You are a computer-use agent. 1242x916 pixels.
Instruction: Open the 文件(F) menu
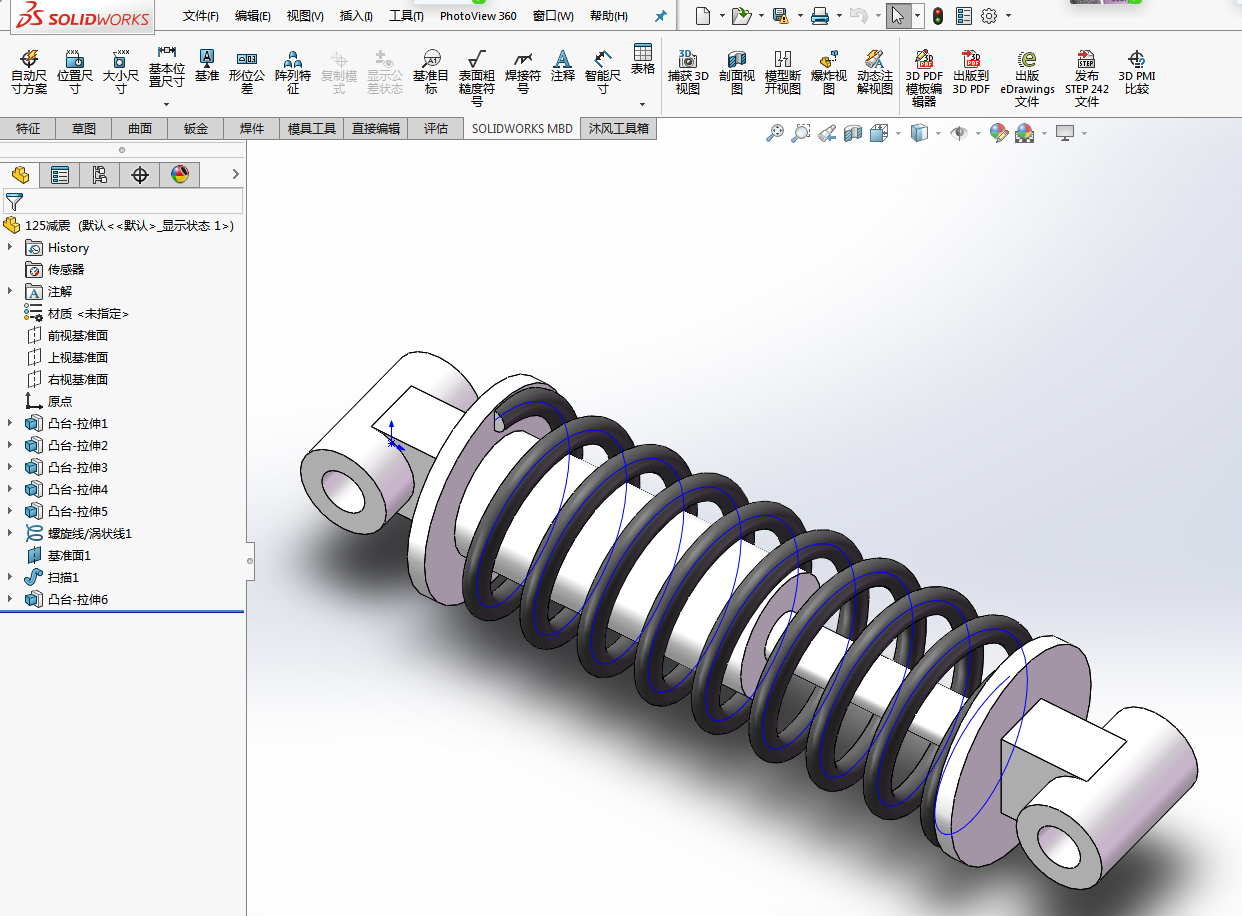[201, 16]
